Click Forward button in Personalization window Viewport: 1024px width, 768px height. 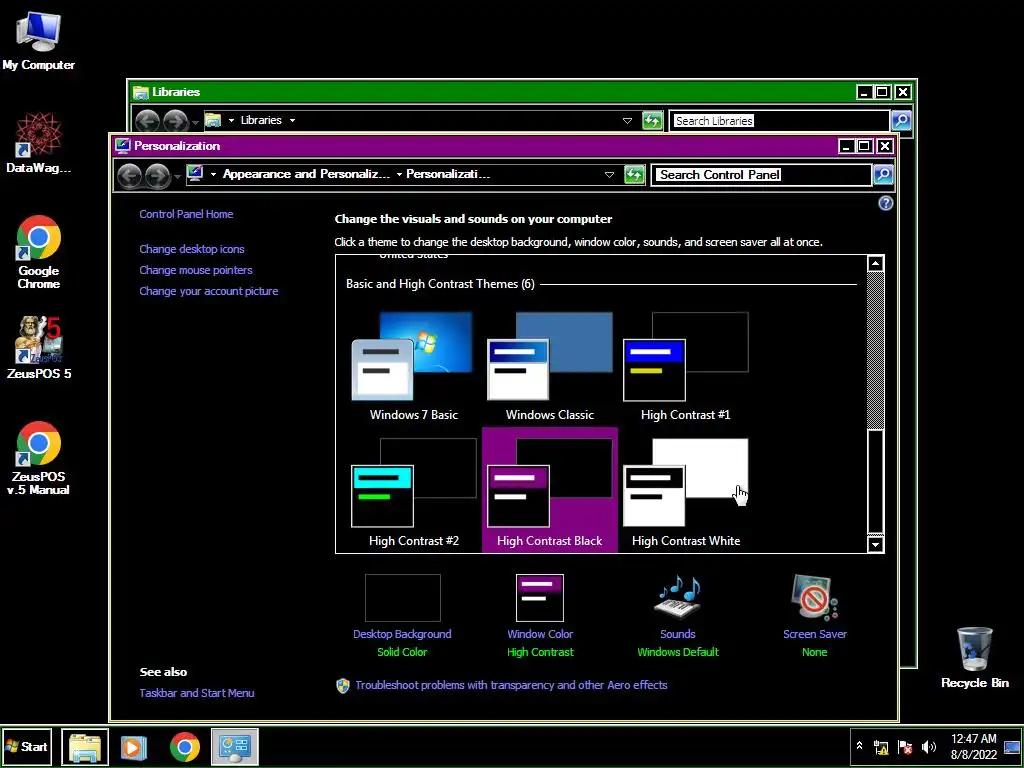(x=157, y=175)
